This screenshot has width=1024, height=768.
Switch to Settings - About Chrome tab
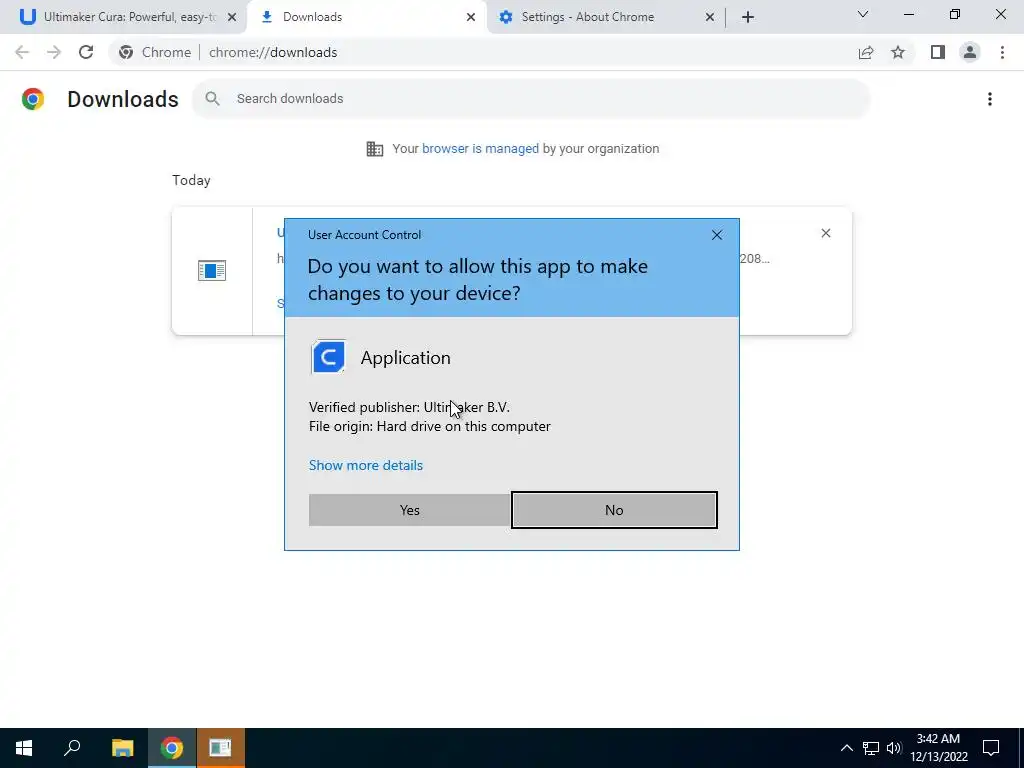[x=607, y=17]
